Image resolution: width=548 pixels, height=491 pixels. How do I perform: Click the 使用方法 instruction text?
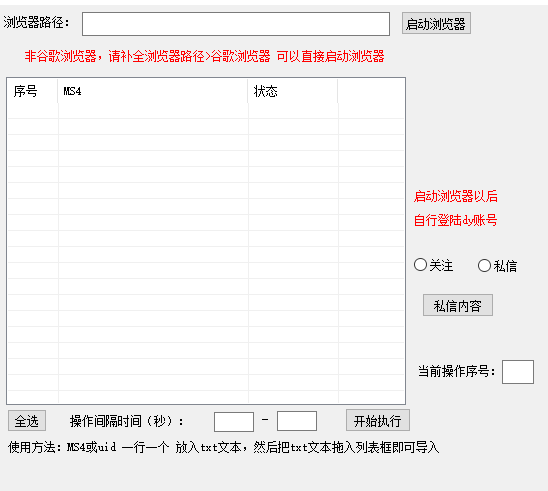click(x=223, y=447)
